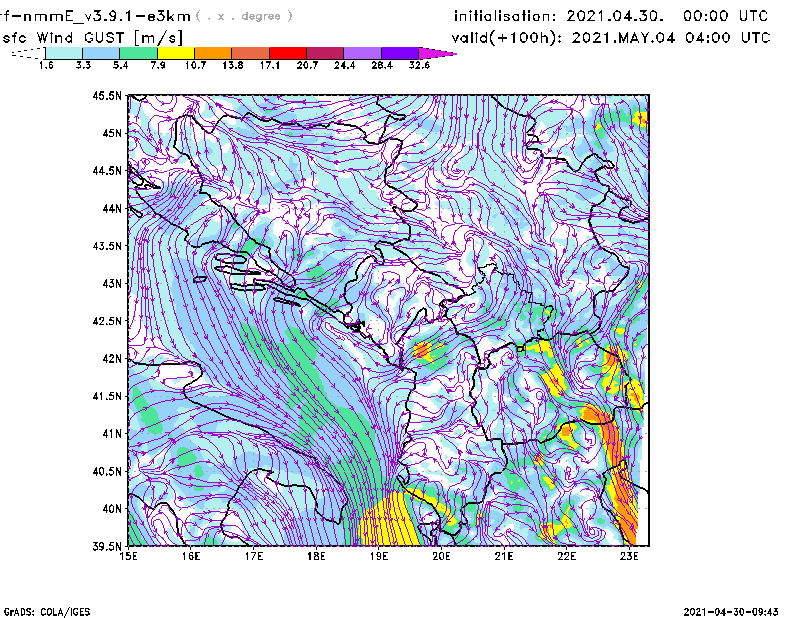800x618 pixels.
Task: Click the 15E longitude label
Action: click(129, 556)
